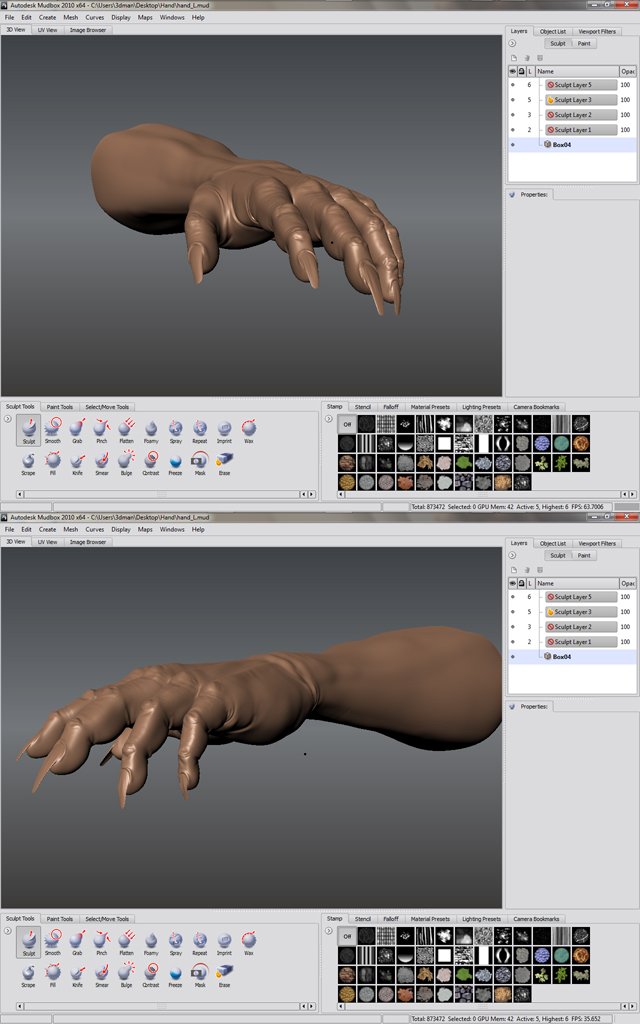Choose the Erase tool in top window
This screenshot has height=1024, width=640.
point(224,462)
